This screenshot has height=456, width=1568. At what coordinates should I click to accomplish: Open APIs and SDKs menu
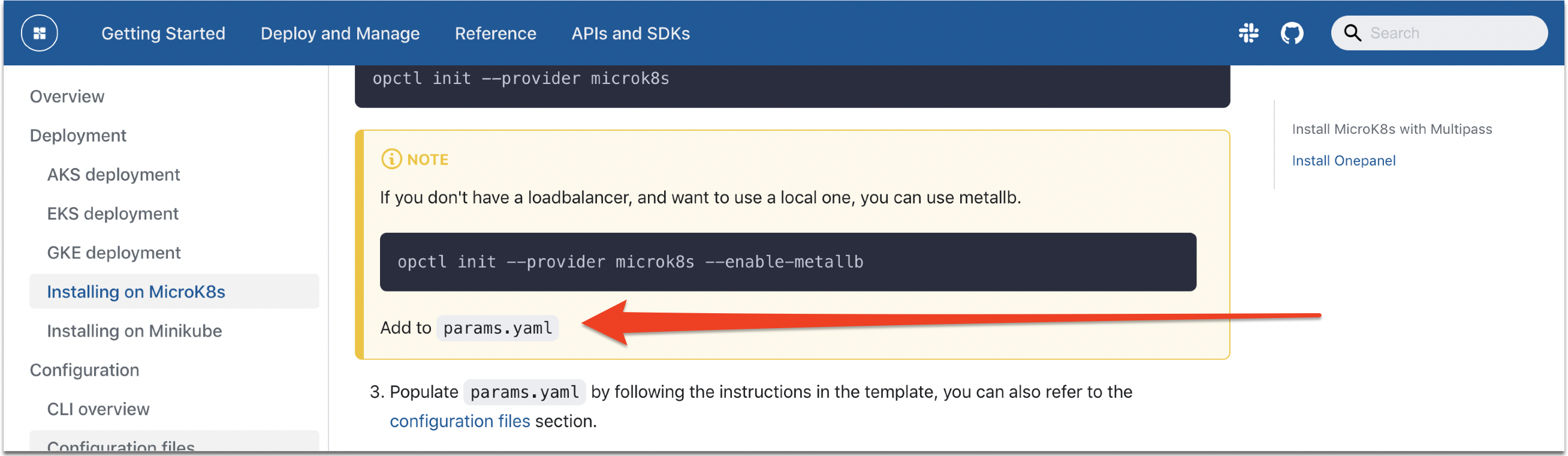[630, 33]
